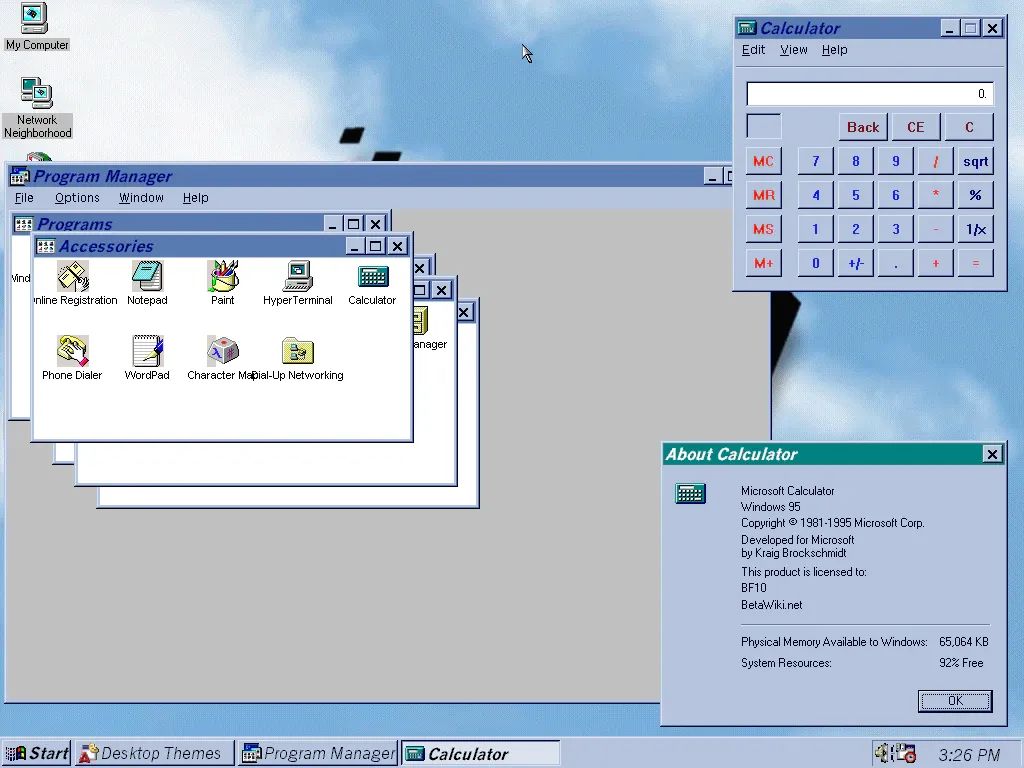Click the Calculator display field

(870, 94)
